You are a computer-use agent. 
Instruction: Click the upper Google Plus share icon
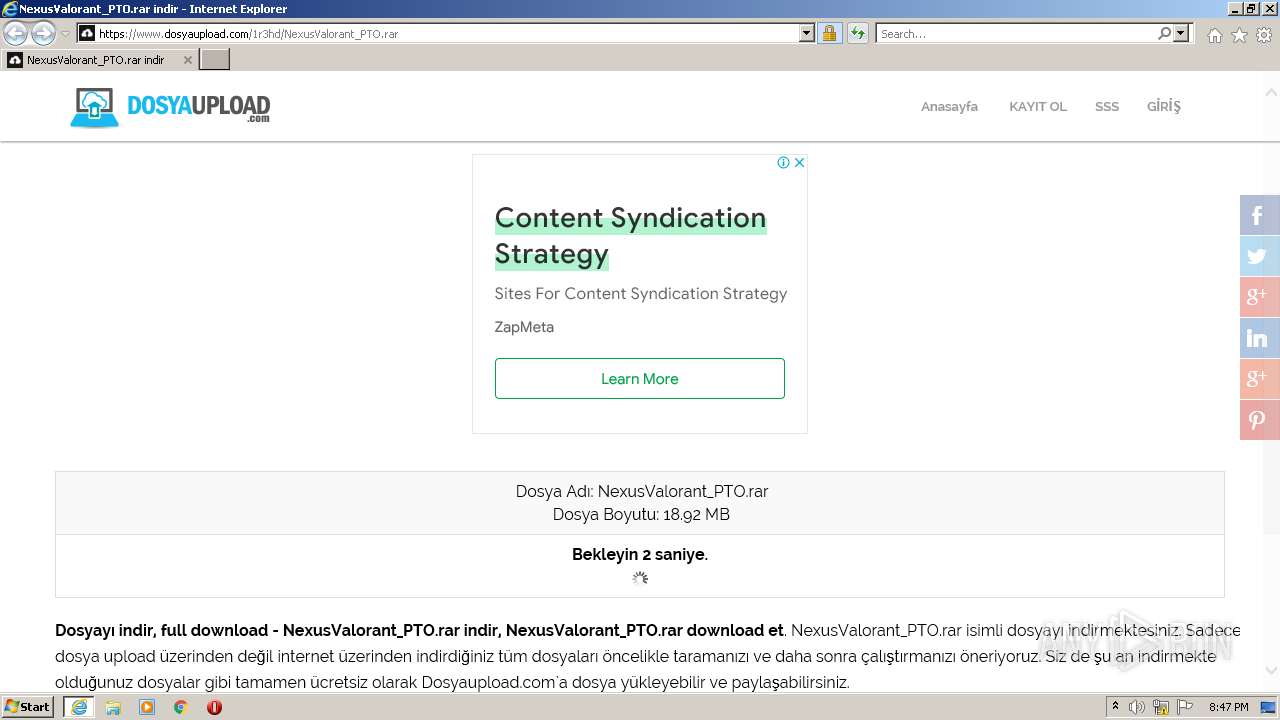1260,297
